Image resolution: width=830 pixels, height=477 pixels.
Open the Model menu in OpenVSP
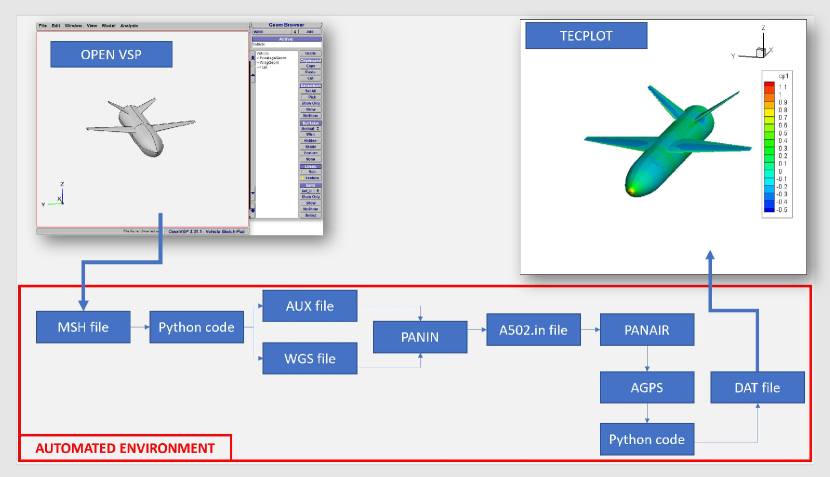(109, 25)
